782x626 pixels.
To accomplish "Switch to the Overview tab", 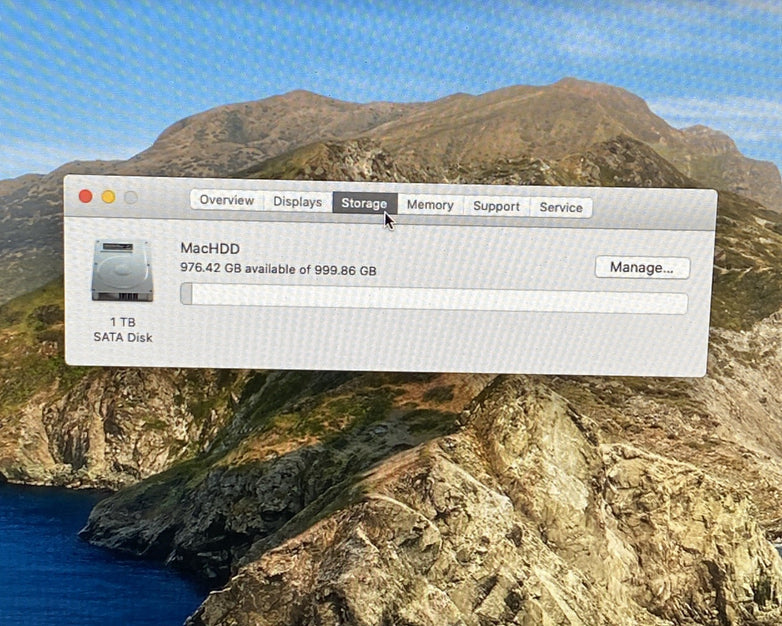I will [x=227, y=201].
